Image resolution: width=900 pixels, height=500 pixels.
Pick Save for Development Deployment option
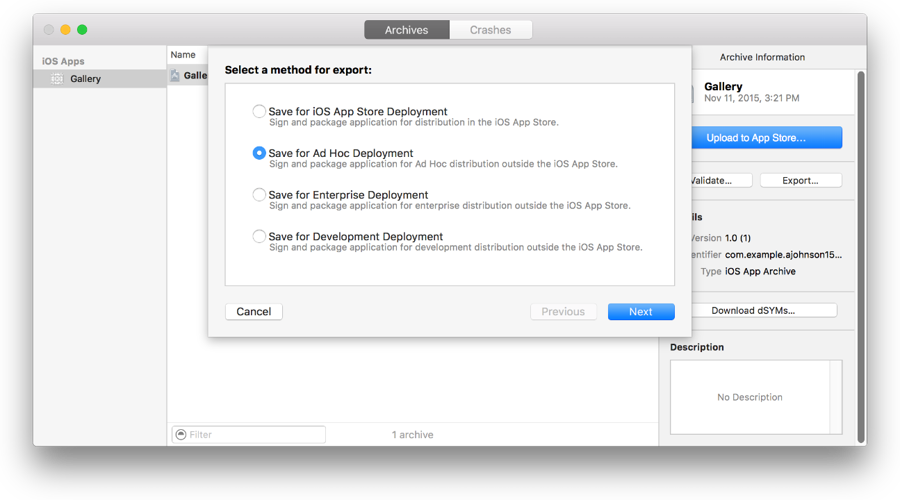point(260,237)
